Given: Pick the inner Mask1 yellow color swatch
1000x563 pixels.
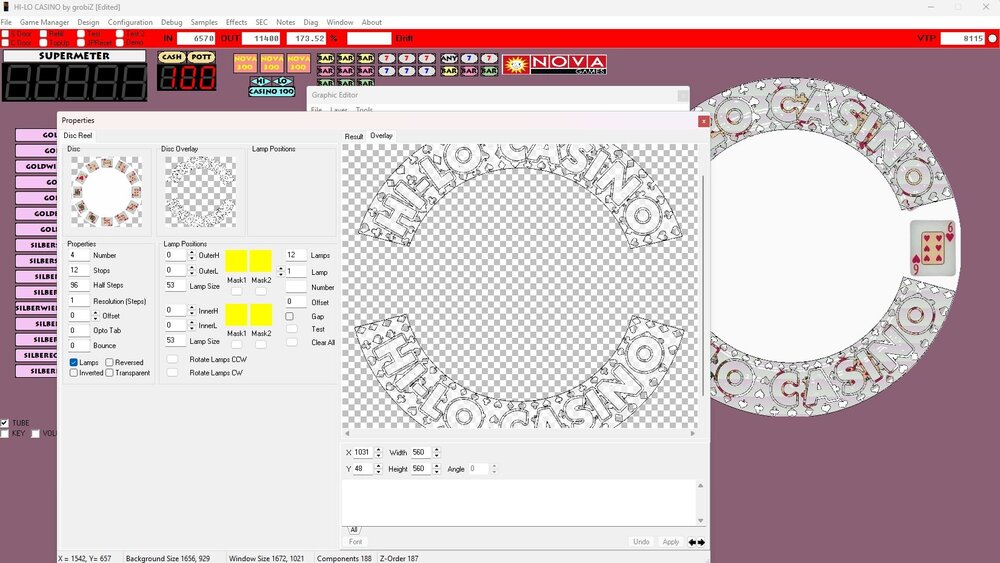Looking at the screenshot, I should pyautogui.click(x=236, y=315).
